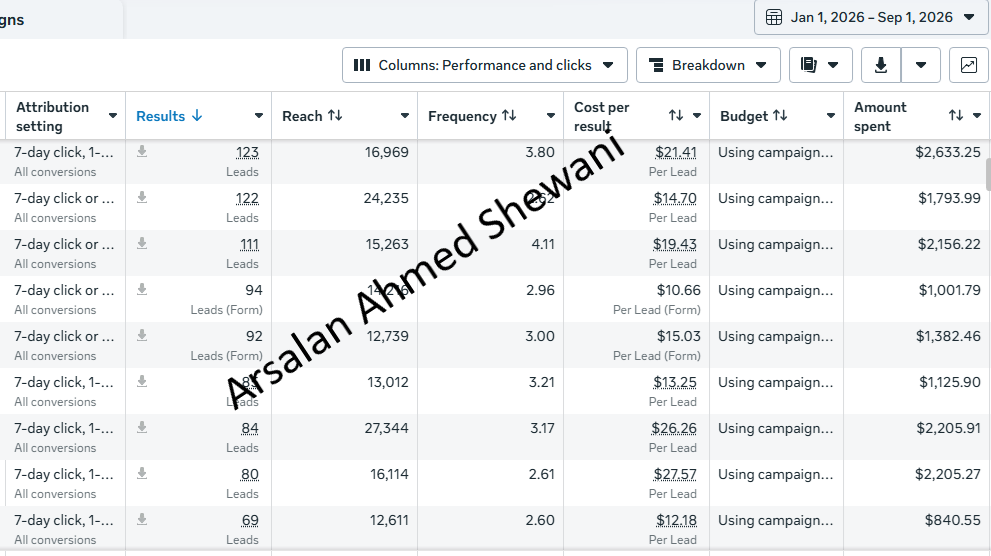Select Using campaign budget cell in $2,156.22 row

point(775,245)
